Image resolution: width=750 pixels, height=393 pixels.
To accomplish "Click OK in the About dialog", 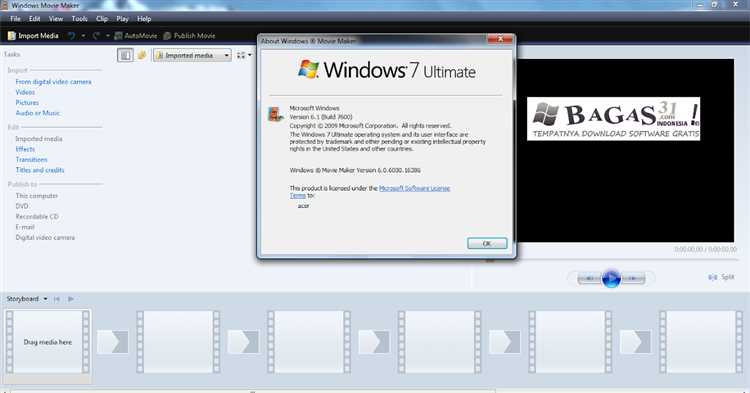I will (487, 243).
